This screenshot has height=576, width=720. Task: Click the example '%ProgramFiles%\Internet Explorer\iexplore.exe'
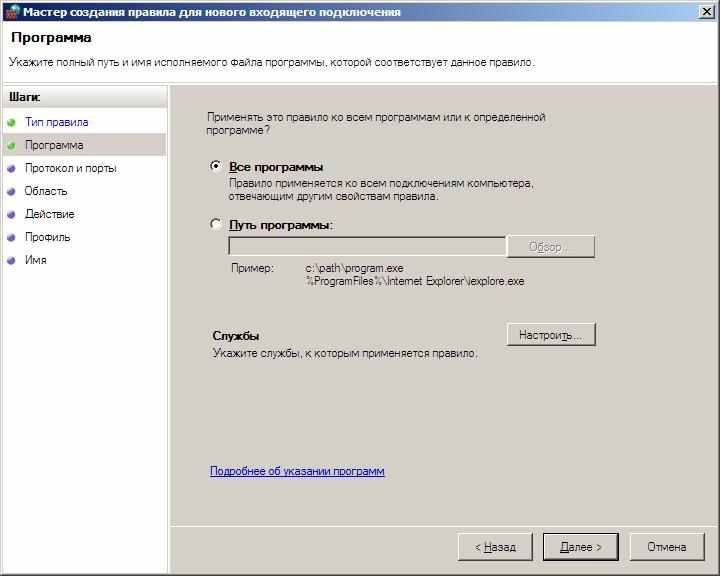point(415,281)
